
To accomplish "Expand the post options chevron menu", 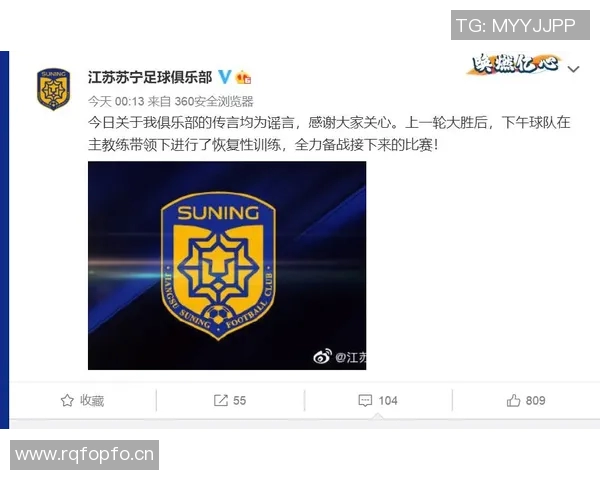I will coord(573,69).
